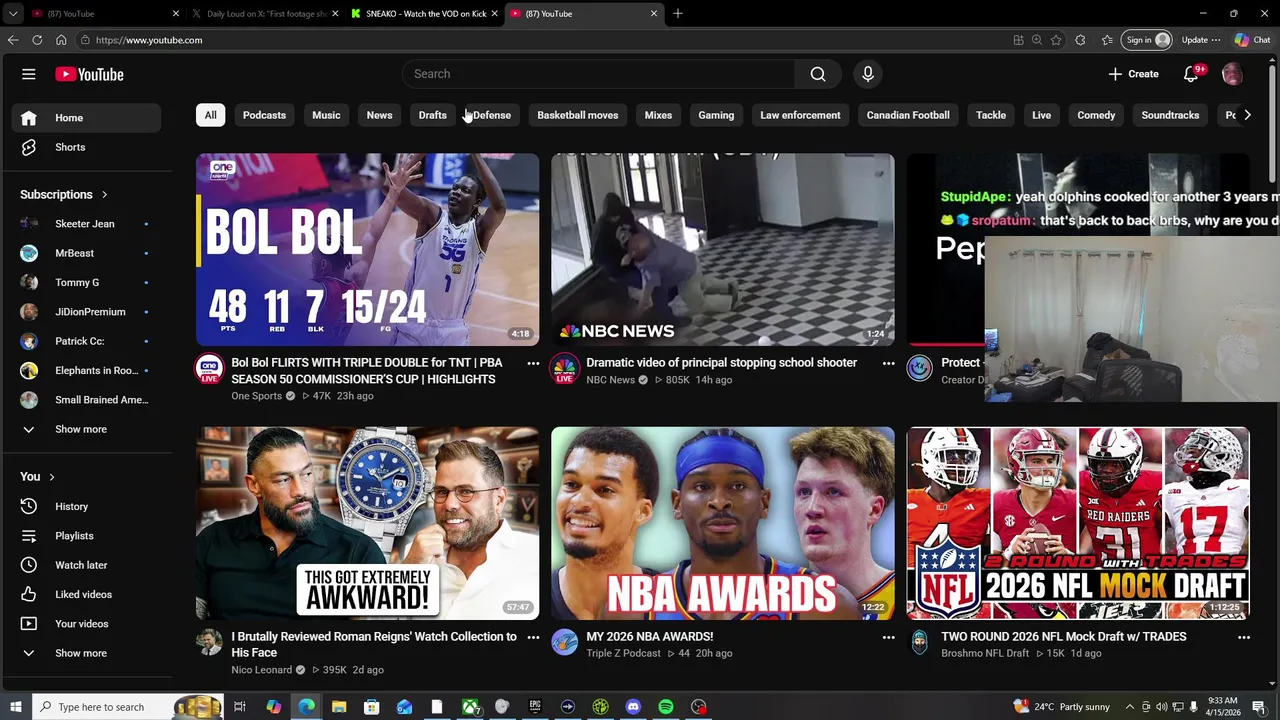The width and height of the screenshot is (1280, 720).
Task: Click the Nico Leonard channel avatar
Action: pos(209,641)
